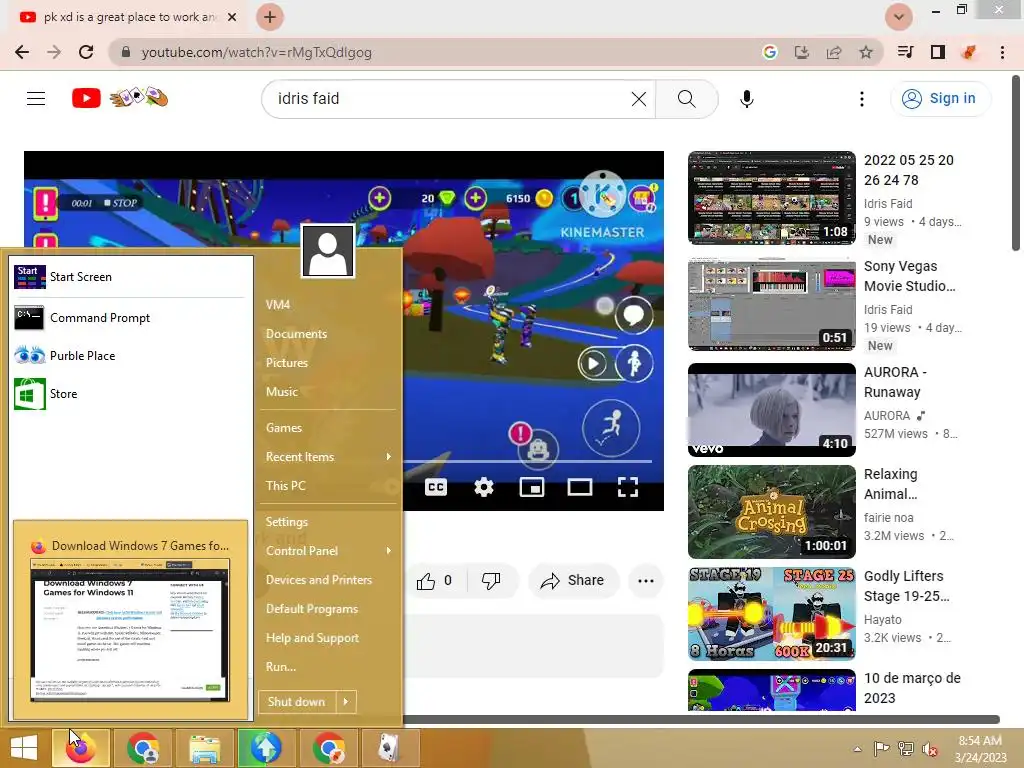Expand Control Panel submenu arrow
1024x768 pixels.
(389, 551)
